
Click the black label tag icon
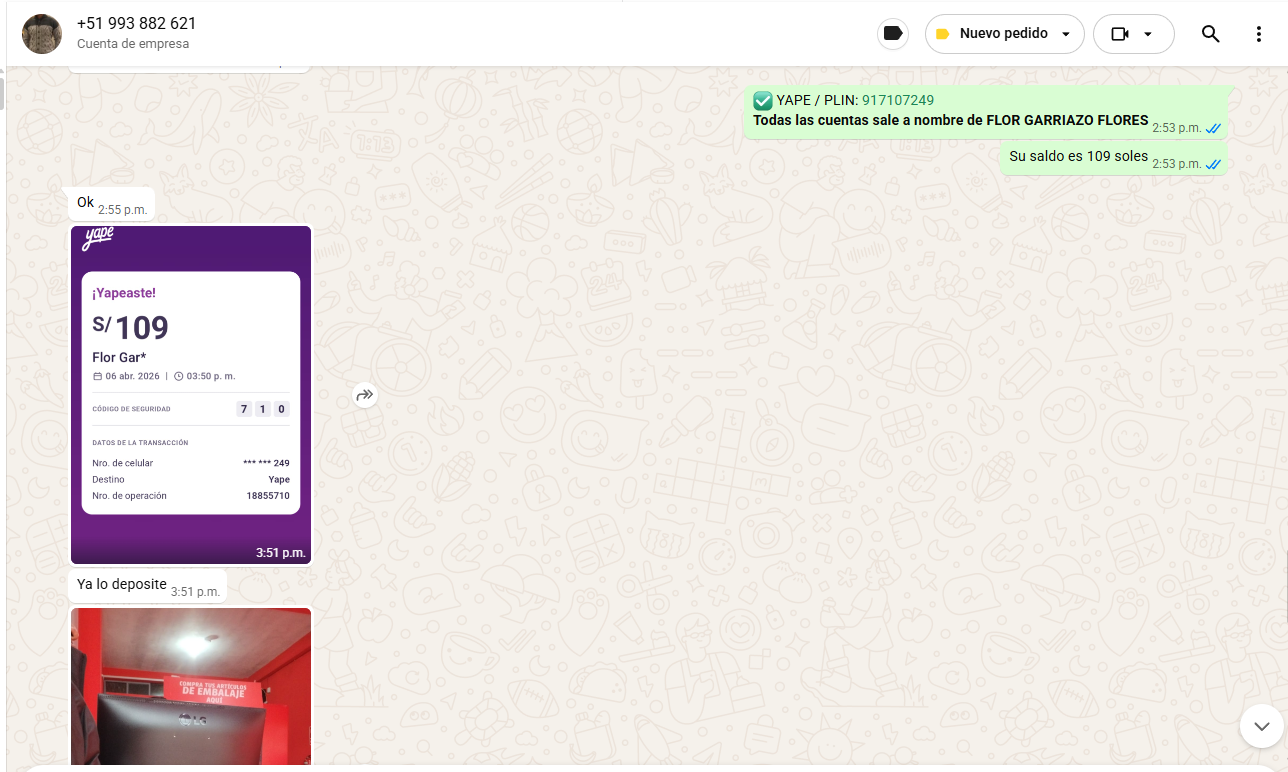point(893,34)
